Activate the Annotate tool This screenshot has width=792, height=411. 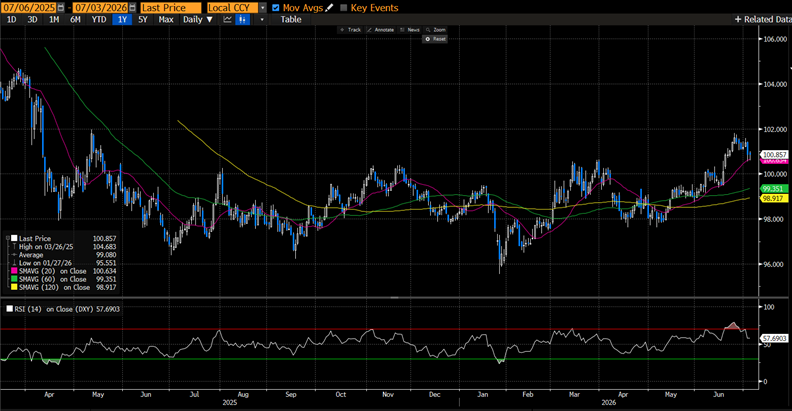pos(380,30)
